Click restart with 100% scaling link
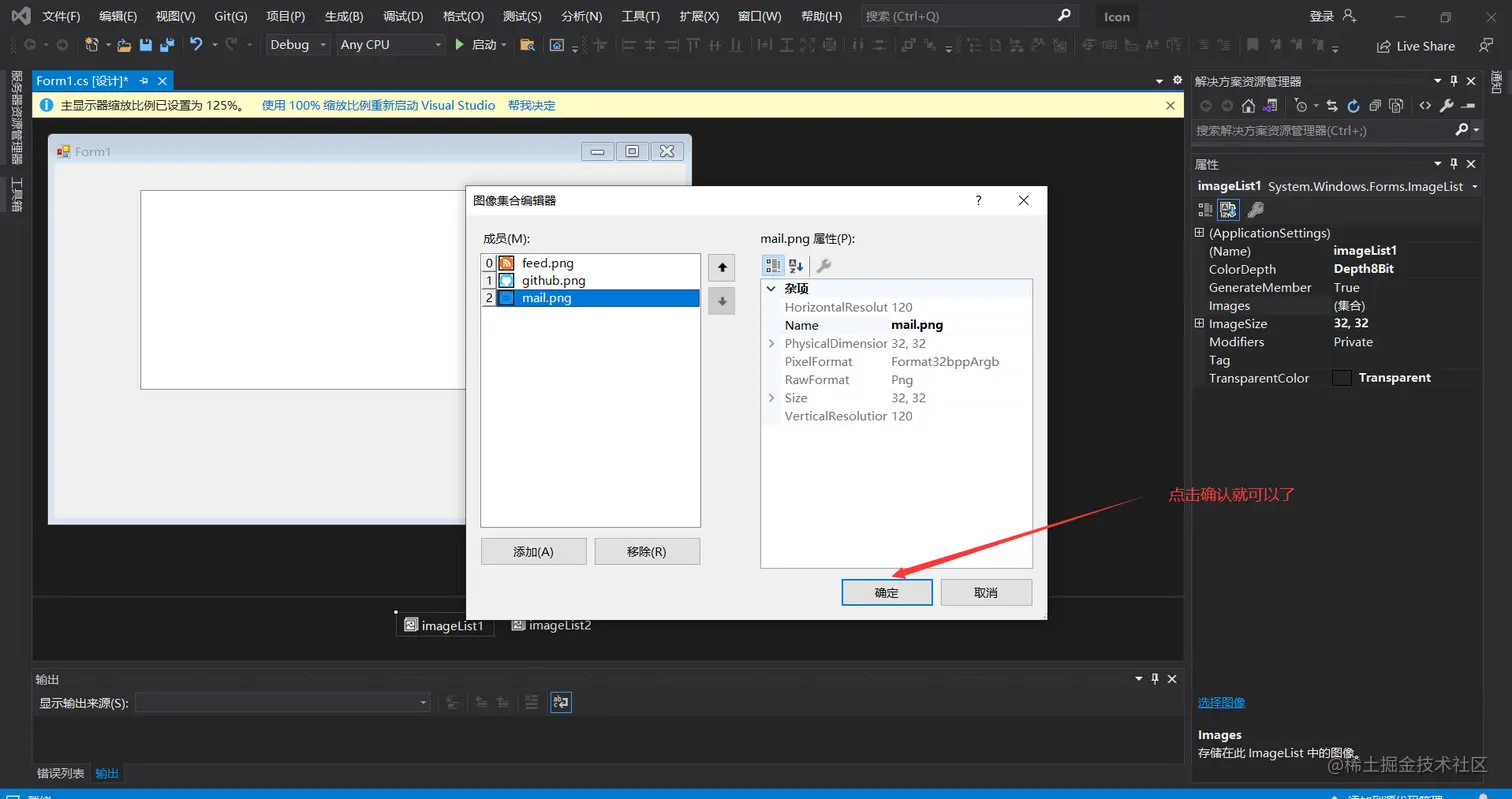This screenshot has width=1512, height=799. point(378,105)
